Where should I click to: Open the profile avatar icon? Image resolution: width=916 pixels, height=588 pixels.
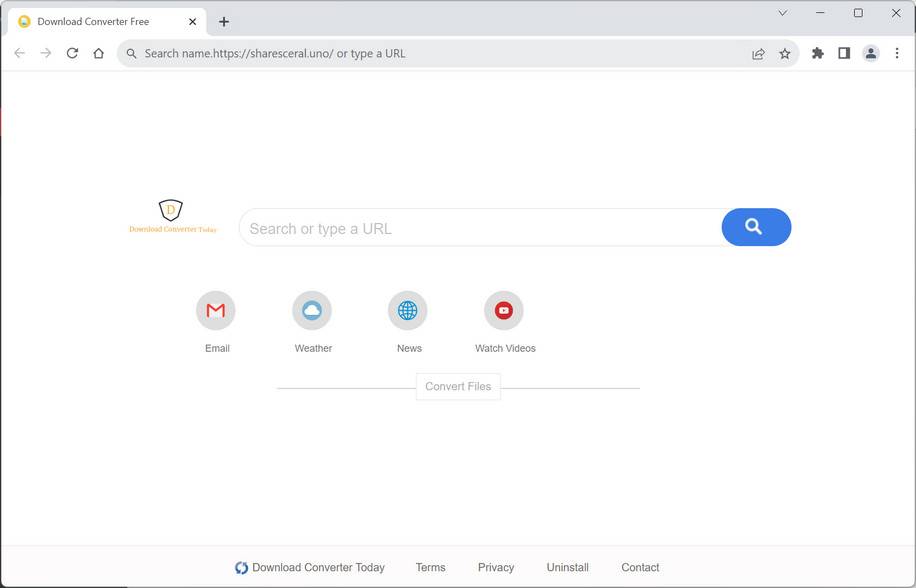pyautogui.click(x=869, y=53)
